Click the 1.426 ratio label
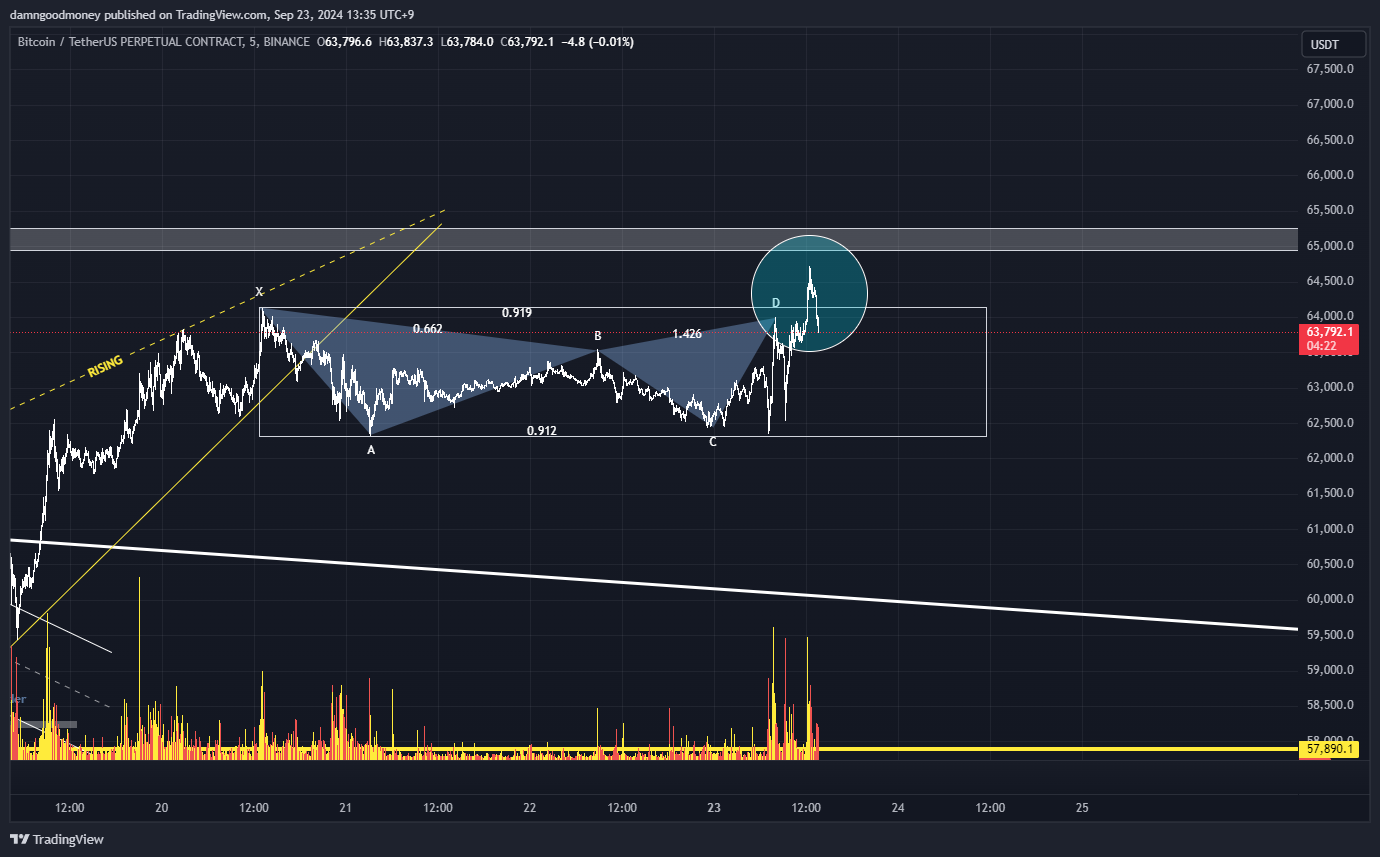 coord(687,333)
